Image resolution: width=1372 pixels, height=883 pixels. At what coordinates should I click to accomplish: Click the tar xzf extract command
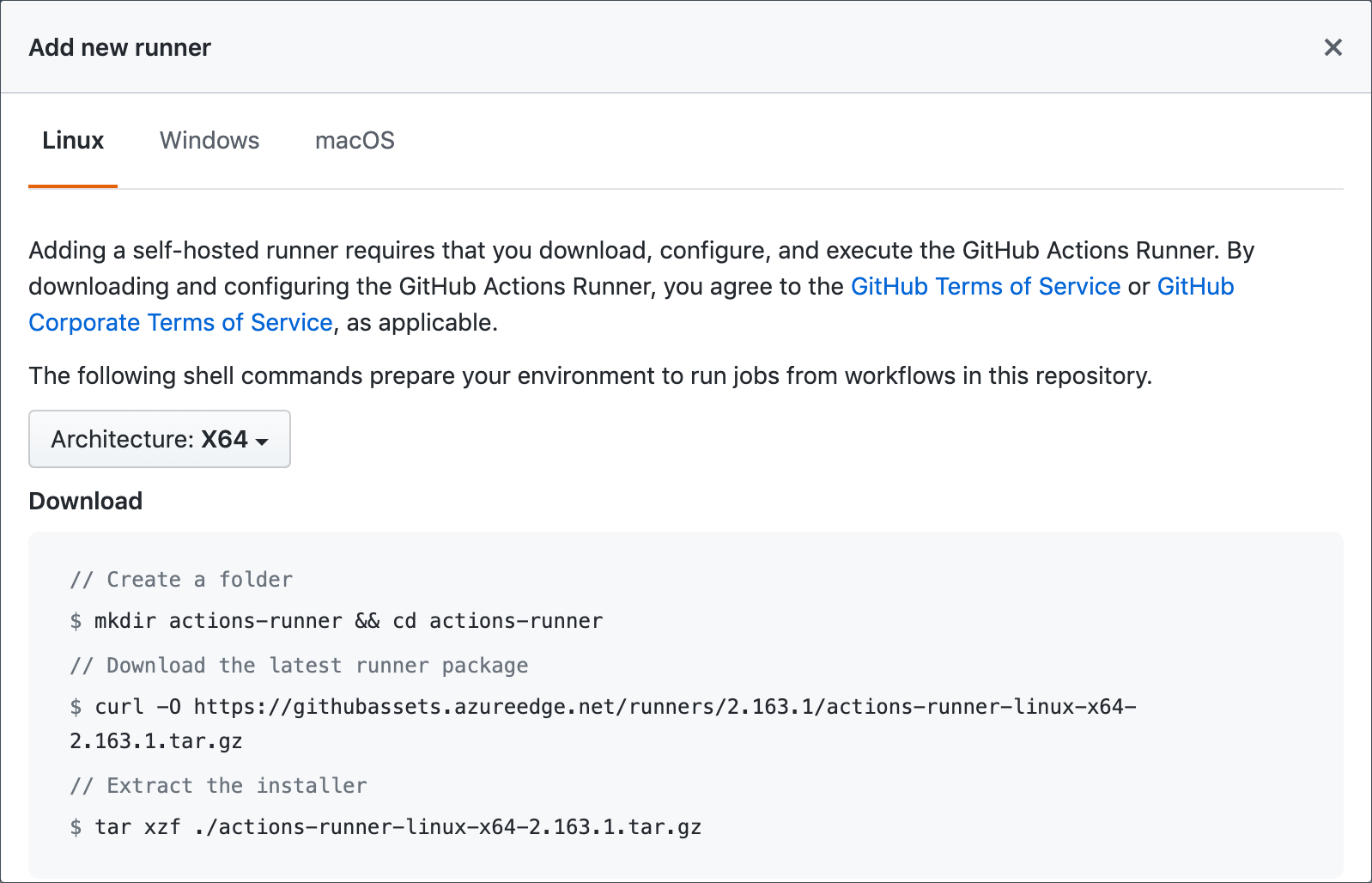385,827
